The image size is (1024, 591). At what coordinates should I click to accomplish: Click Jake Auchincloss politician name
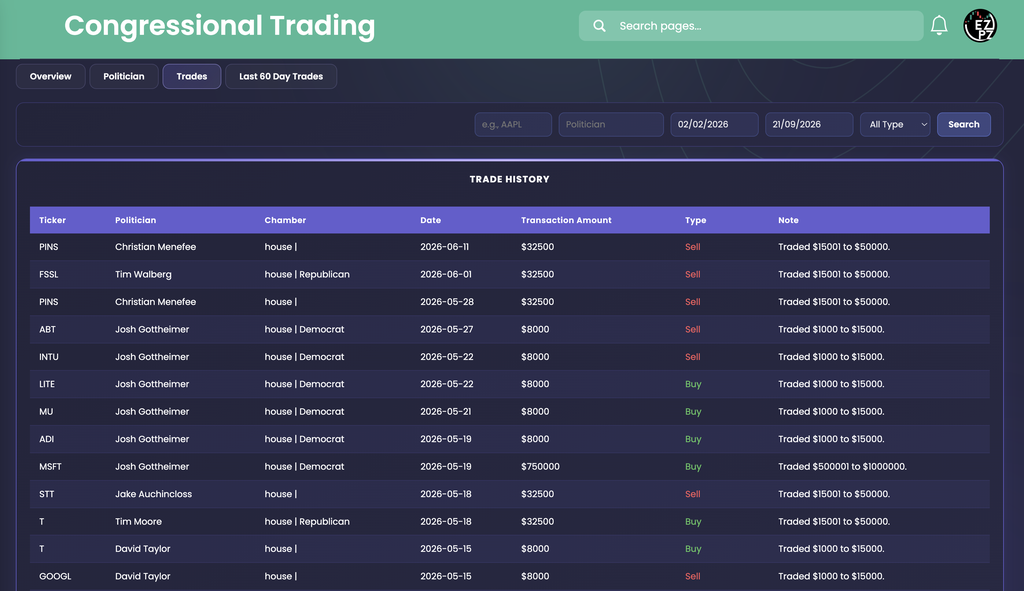point(153,494)
